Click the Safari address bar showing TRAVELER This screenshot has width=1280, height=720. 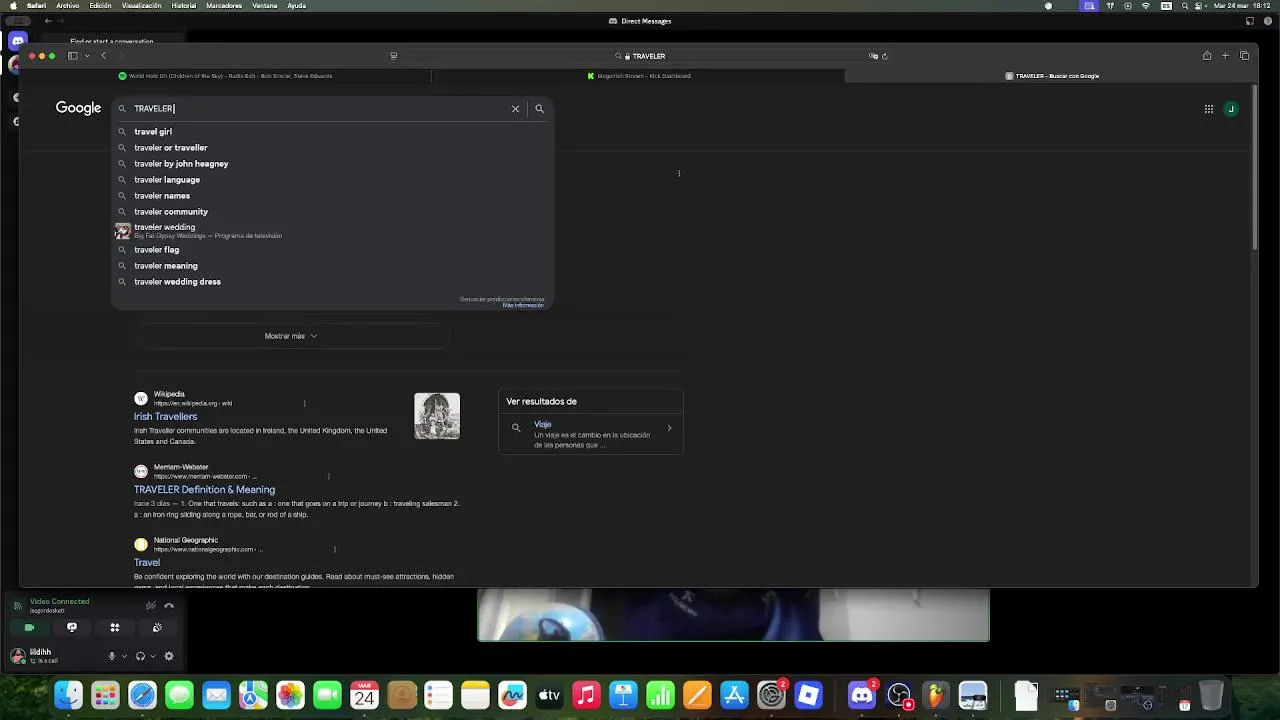tap(641, 56)
